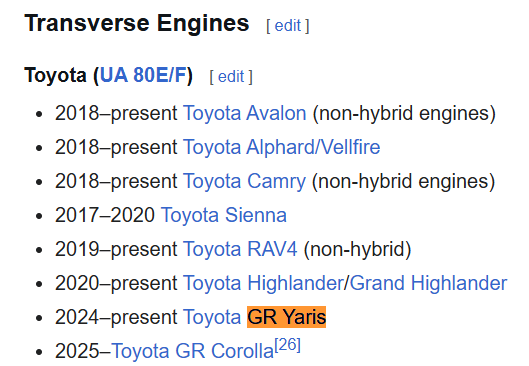Screen dimensions: 529x366
Task: Select the orange highlighted GR Yaris text
Action: click(286, 317)
